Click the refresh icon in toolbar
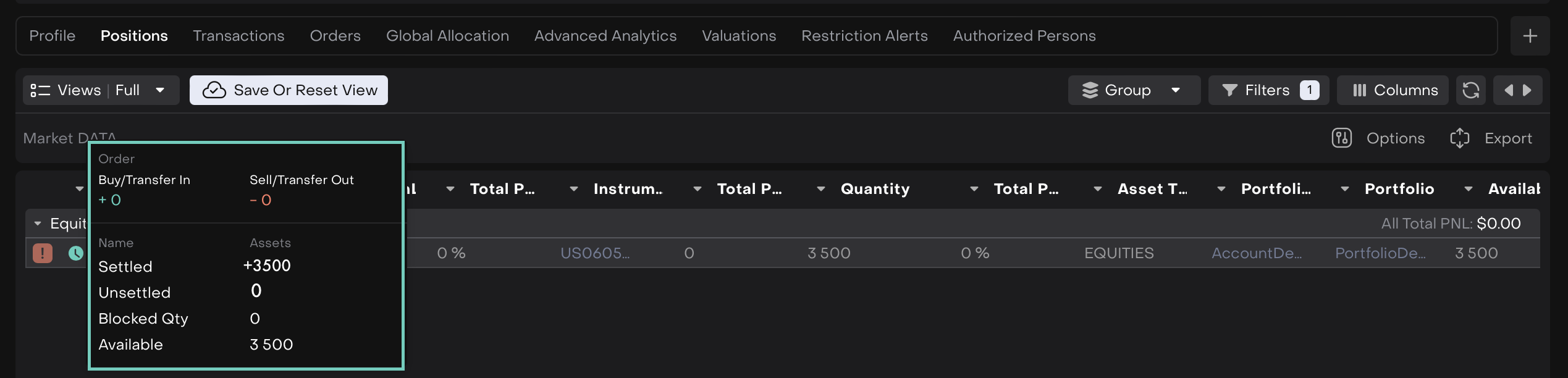 (x=1470, y=90)
